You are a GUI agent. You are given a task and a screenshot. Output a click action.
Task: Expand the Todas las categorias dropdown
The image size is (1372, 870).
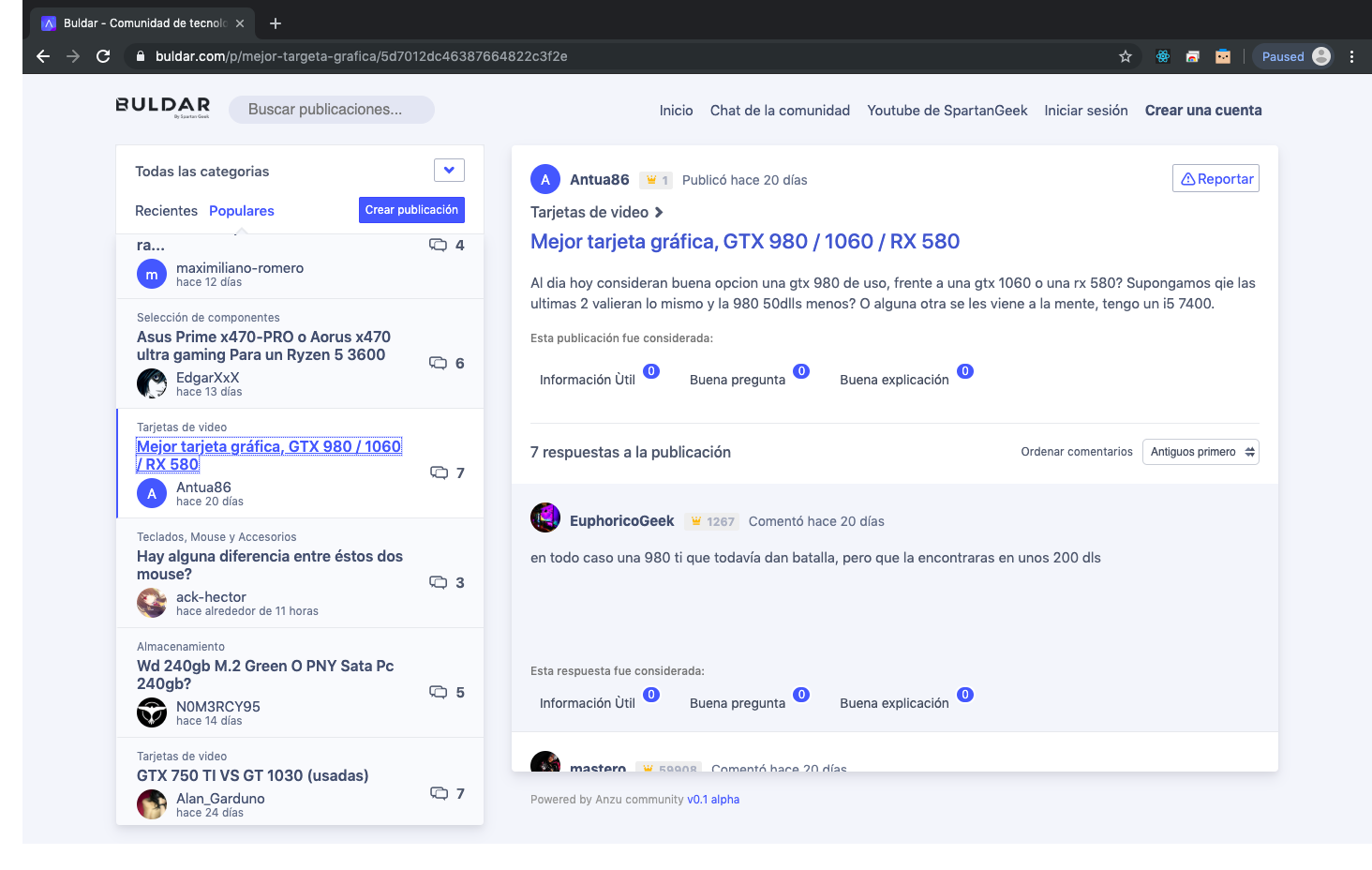point(449,171)
